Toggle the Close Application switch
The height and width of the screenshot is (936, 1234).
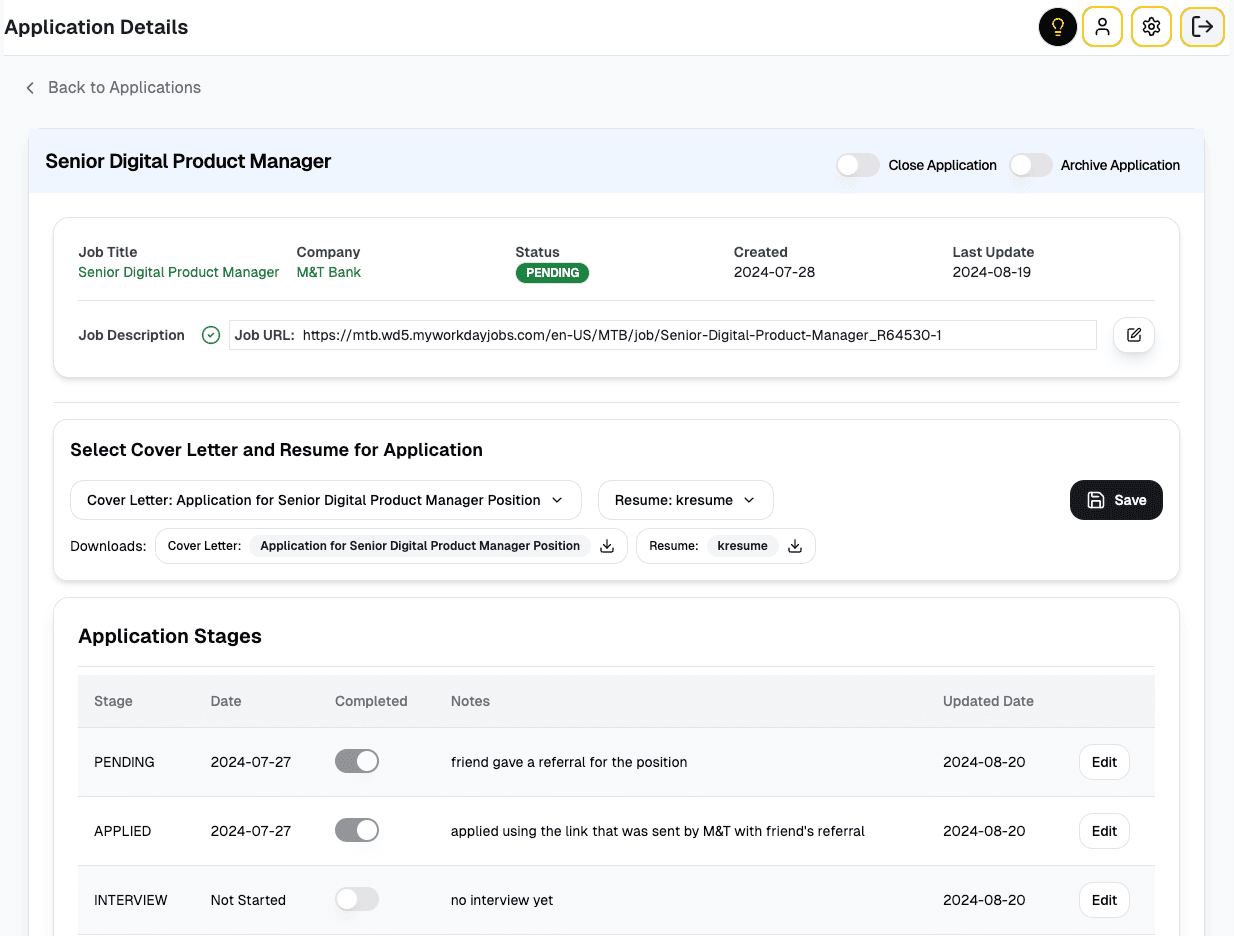pos(857,165)
